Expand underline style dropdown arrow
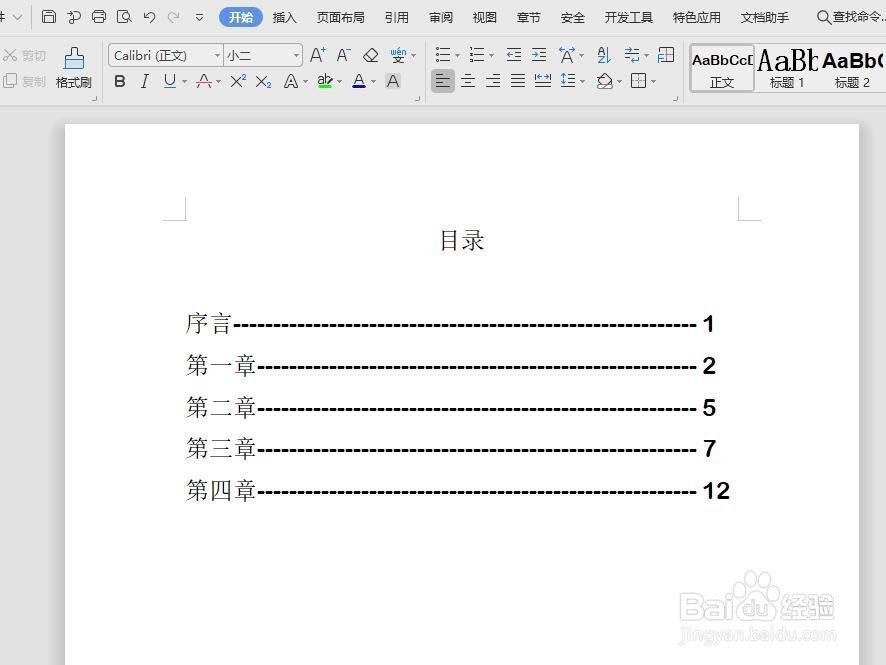 [x=185, y=82]
